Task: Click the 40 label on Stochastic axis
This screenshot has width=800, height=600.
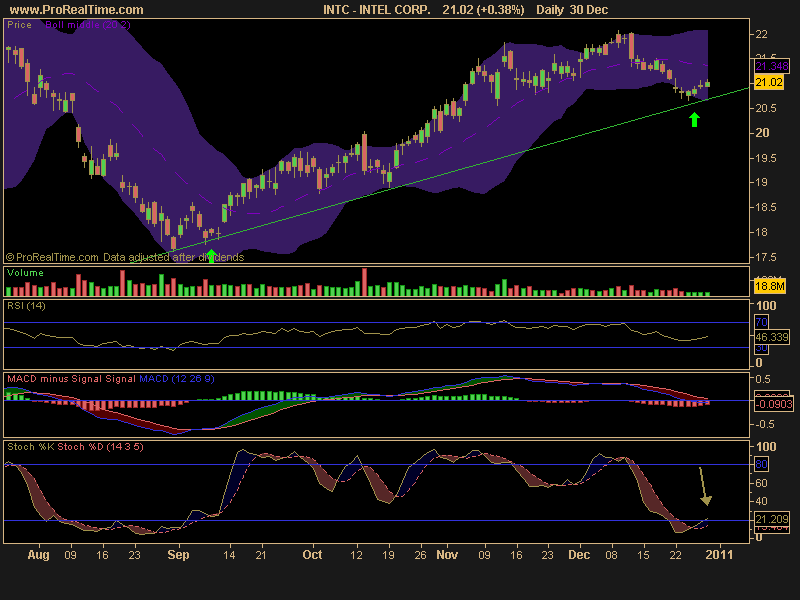Action: coord(761,501)
